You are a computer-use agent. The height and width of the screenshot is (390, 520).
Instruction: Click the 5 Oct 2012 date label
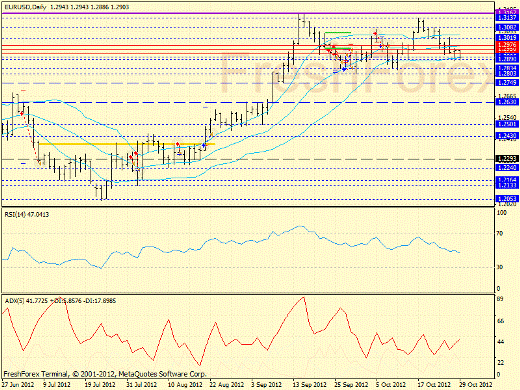[x=391, y=385]
